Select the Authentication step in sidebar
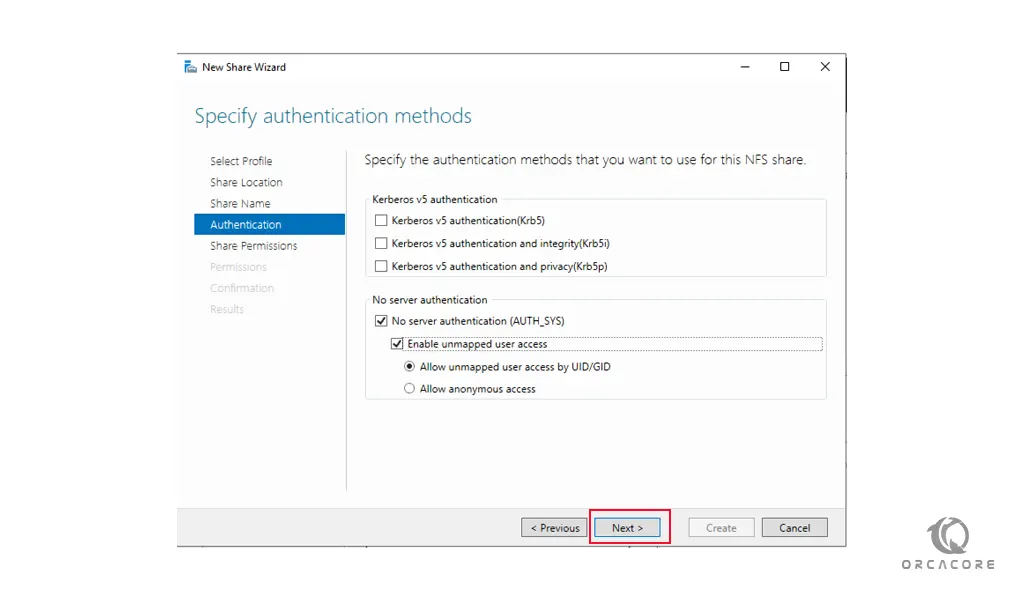The height and width of the screenshot is (600, 1024). pos(269,225)
